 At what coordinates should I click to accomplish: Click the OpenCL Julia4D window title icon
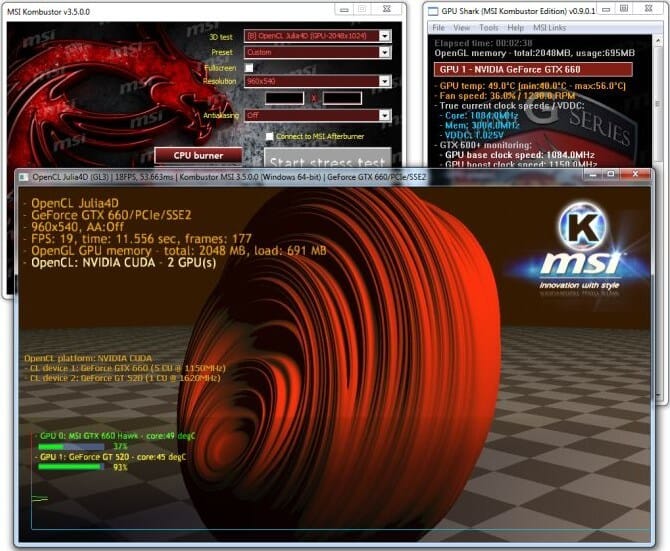(x=22, y=177)
